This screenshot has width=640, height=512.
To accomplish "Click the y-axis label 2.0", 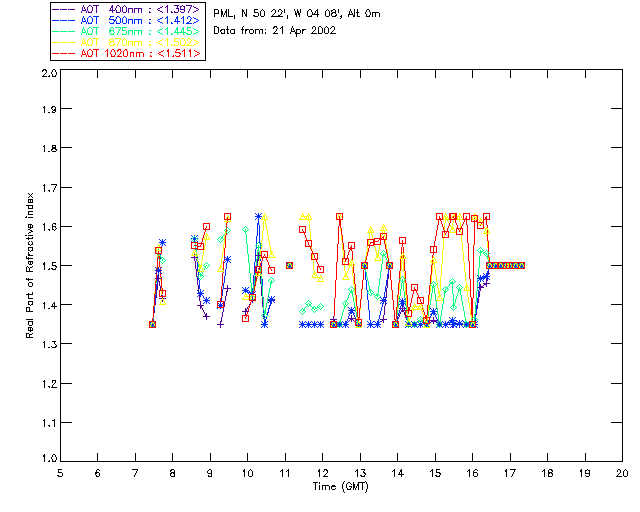I will click(x=49, y=73).
